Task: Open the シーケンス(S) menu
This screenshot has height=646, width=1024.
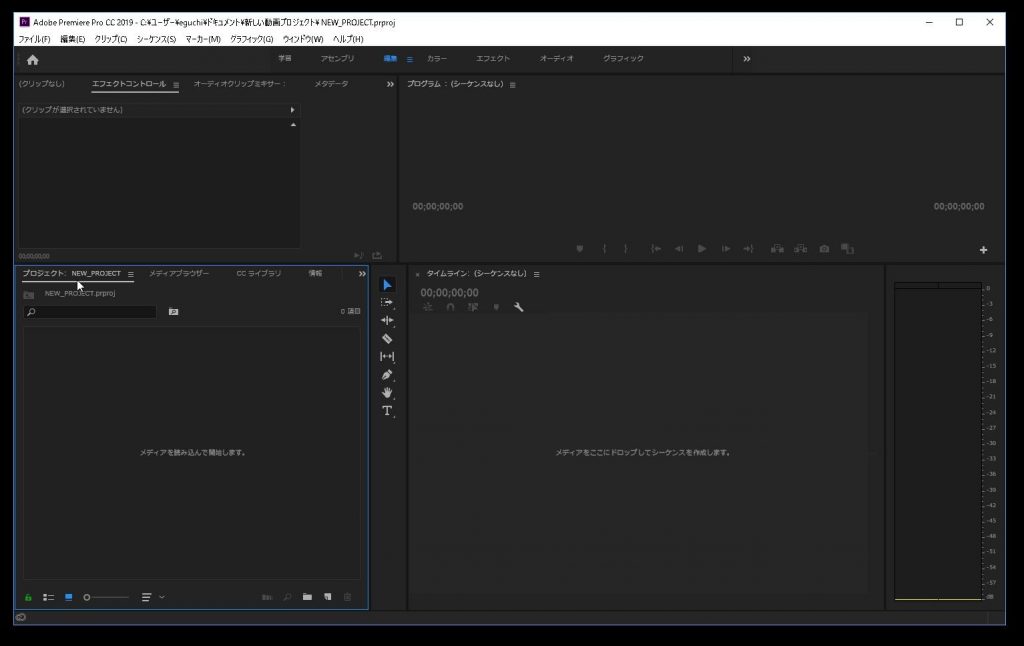Action: (x=155, y=39)
